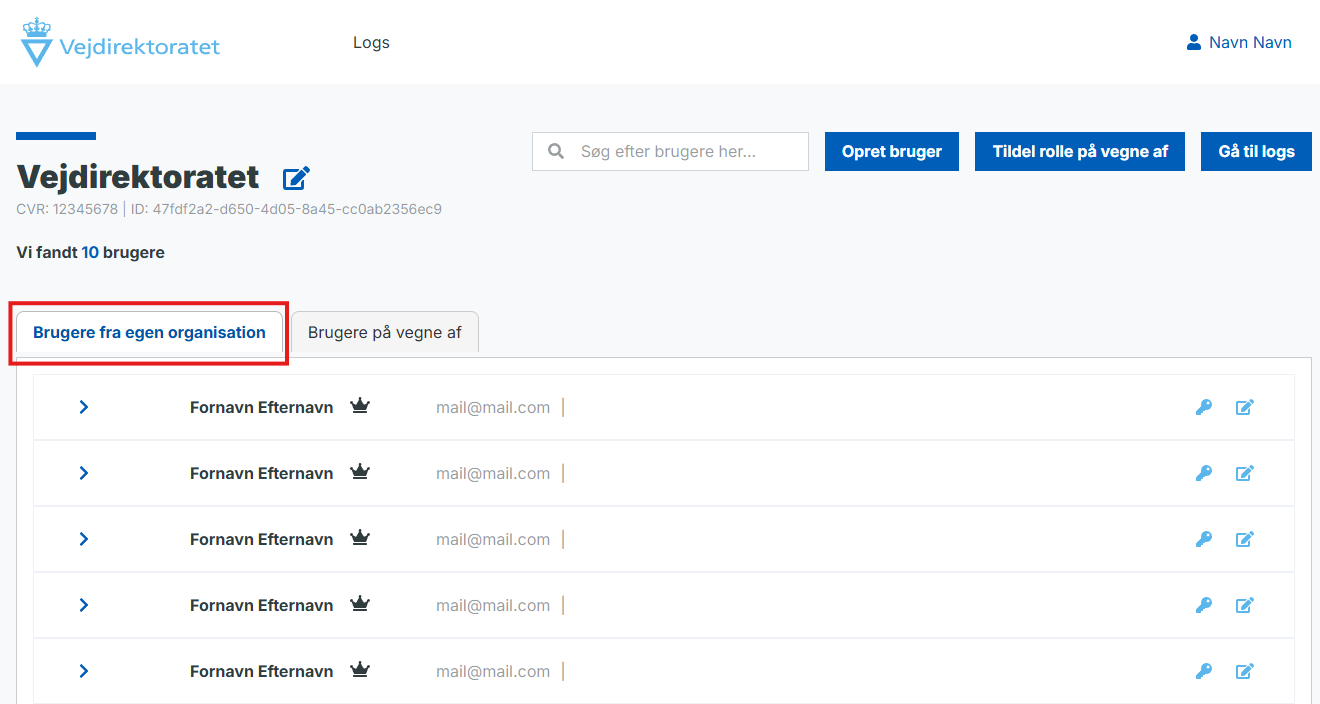Click the key icon in third user row
Image resolution: width=1320 pixels, height=704 pixels.
click(x=1204, y=539)
